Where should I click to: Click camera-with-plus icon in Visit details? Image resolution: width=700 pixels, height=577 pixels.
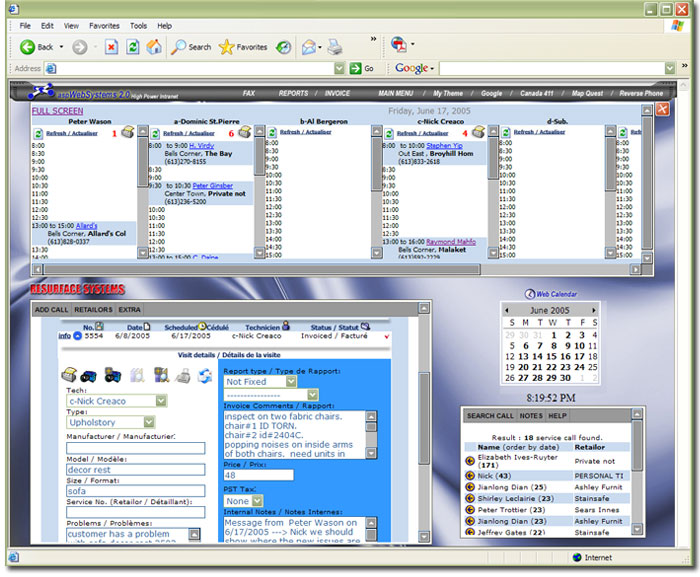pyautogui.click(x=113, y=375)
